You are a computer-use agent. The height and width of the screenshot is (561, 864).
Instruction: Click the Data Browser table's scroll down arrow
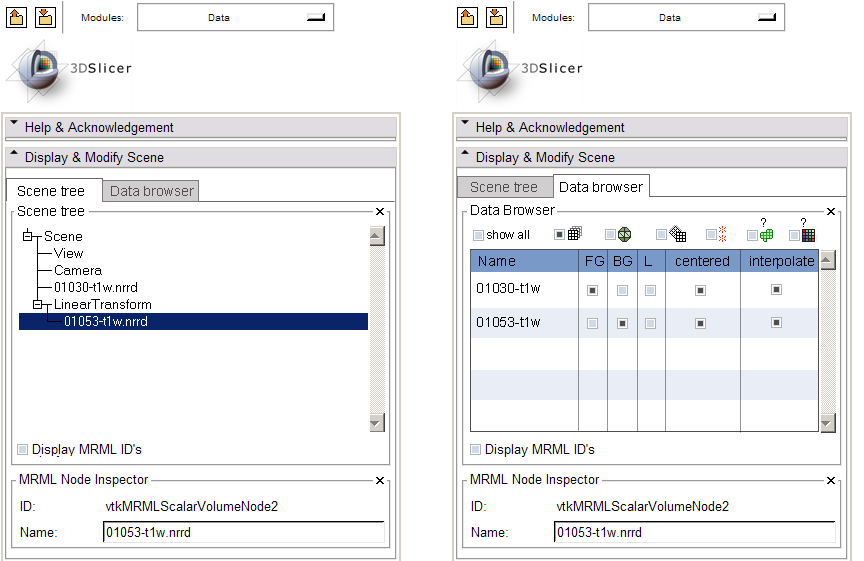coord(827,424)
